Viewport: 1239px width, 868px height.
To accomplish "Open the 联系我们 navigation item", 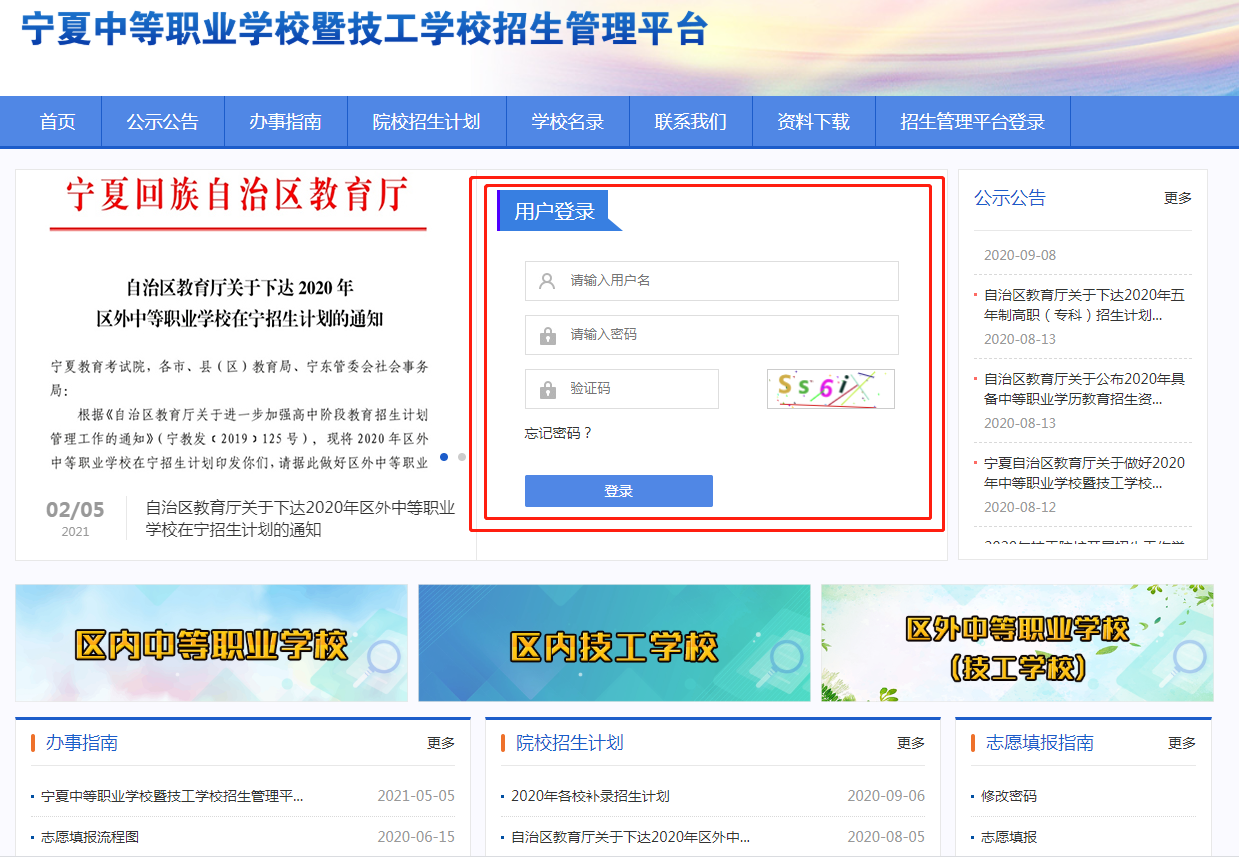I will click(691, 122).
